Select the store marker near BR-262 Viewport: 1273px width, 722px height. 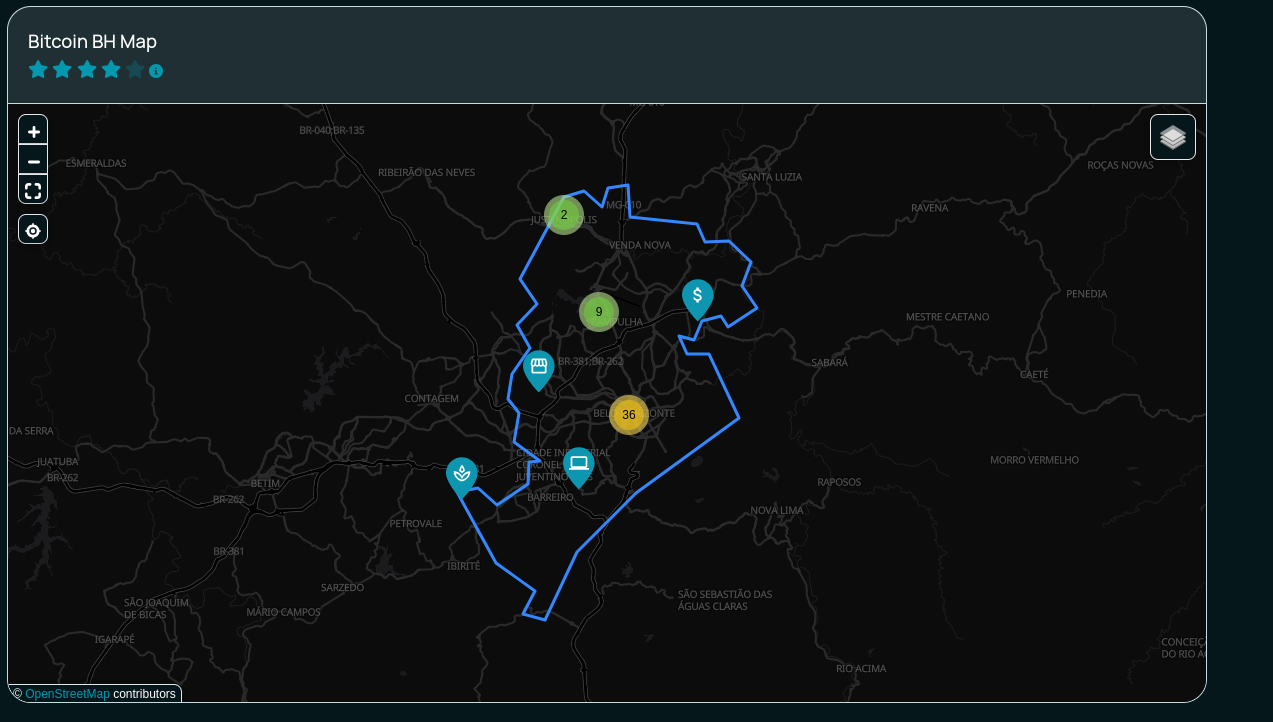[538, 367]
